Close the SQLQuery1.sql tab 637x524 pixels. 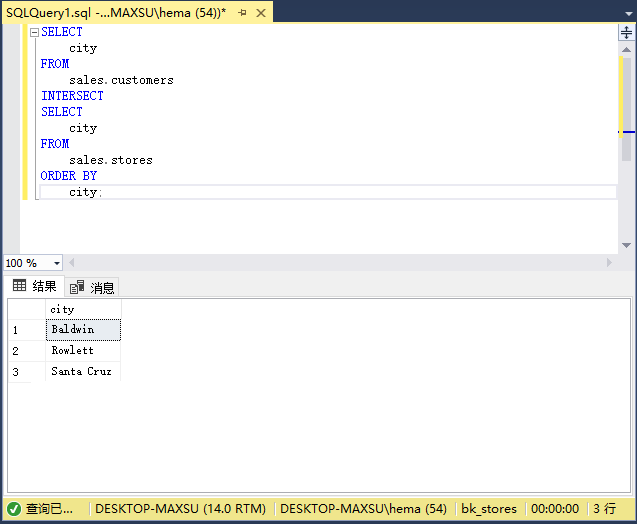pyautogui.click(x=261, y=13)
